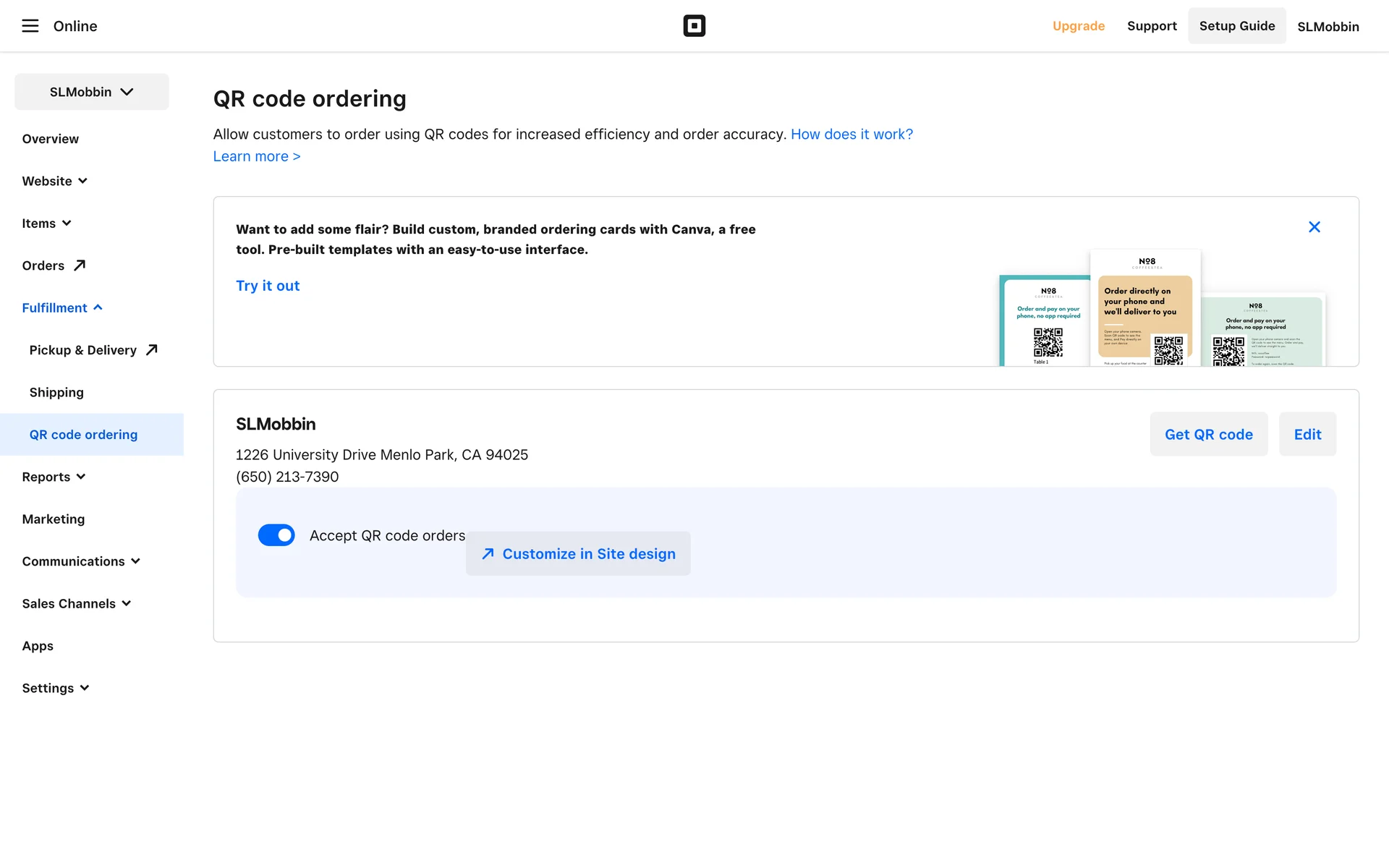The width and height of the screenshot is (1389, 868).
Task: Click the Pickup & Delivery external arrow icon
Action: pos(151,350)
